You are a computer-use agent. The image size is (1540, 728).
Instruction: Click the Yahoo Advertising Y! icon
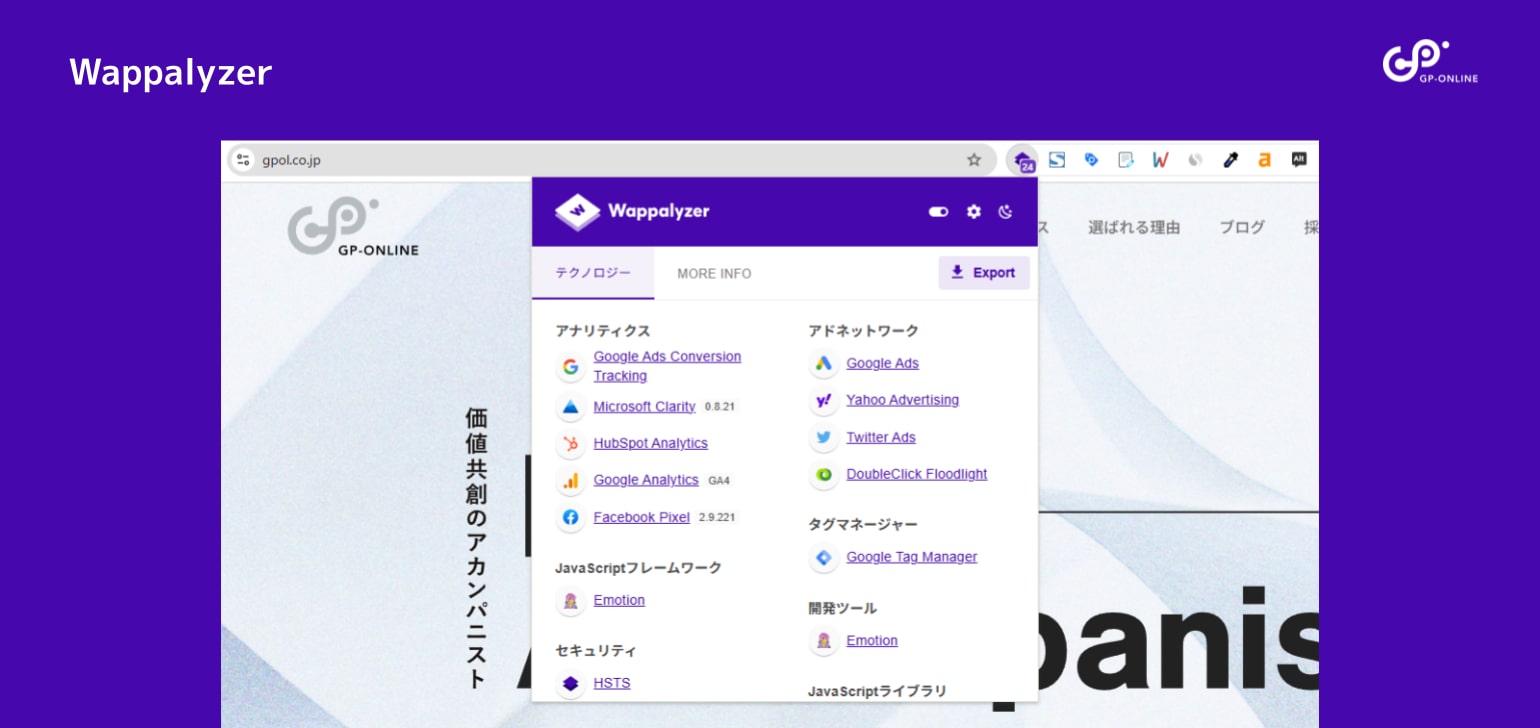(823, 401)
